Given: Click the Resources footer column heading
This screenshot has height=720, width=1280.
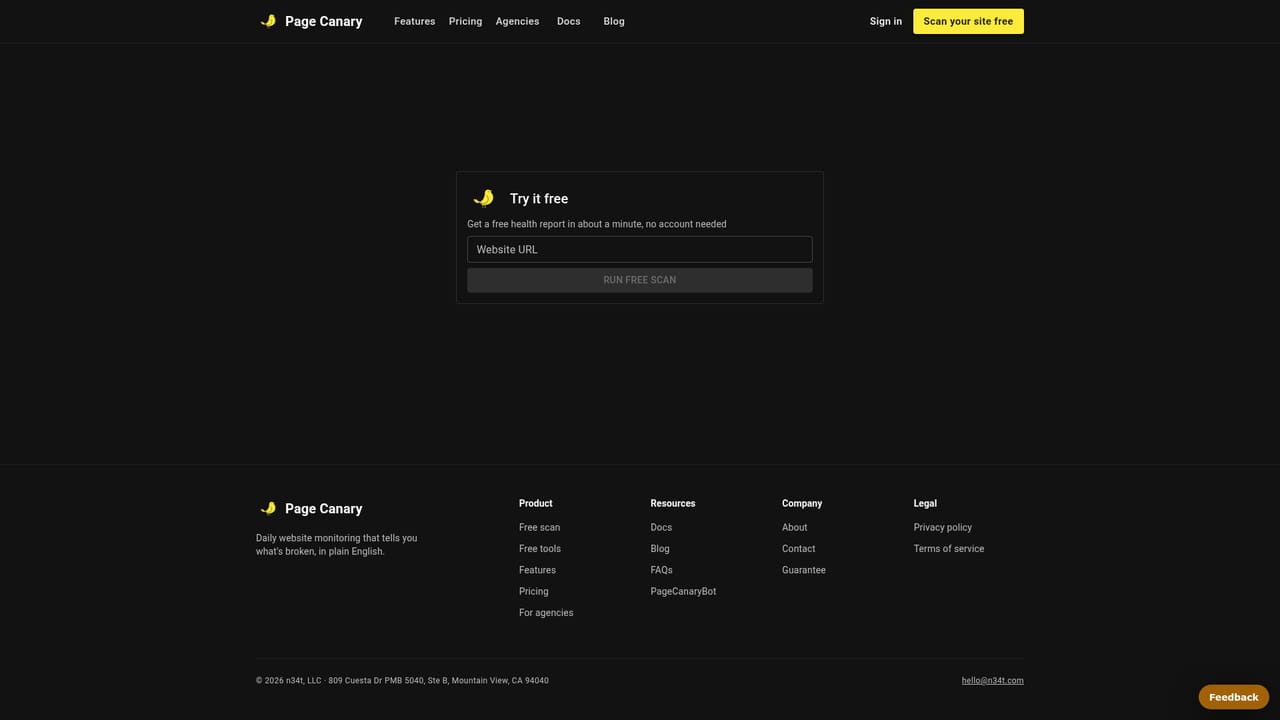Looking at the screenshot, I should click(673, 503).
